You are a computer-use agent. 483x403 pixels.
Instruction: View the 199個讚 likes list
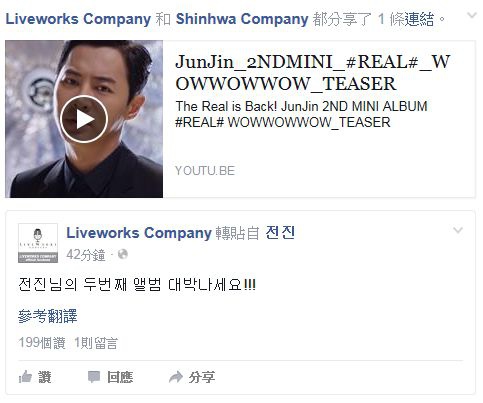[x=42, y=343]
